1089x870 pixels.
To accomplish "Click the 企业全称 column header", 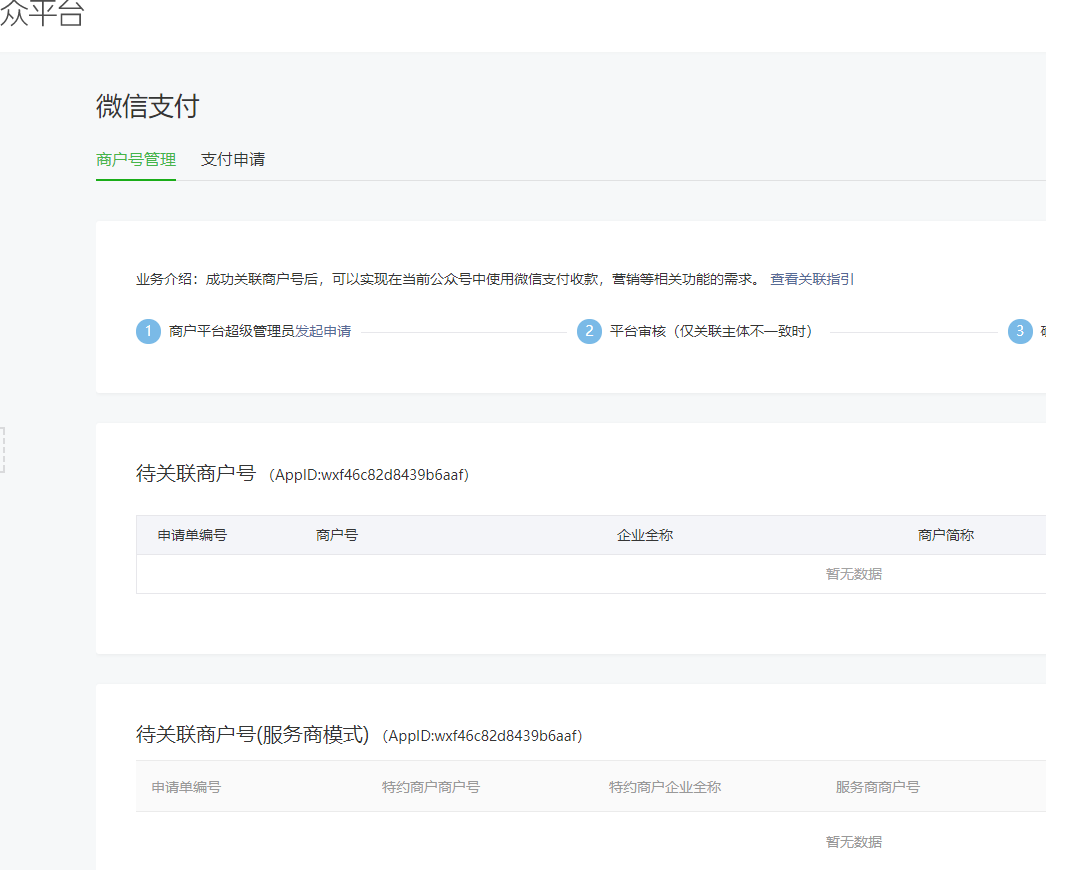I will click(645, 535).
